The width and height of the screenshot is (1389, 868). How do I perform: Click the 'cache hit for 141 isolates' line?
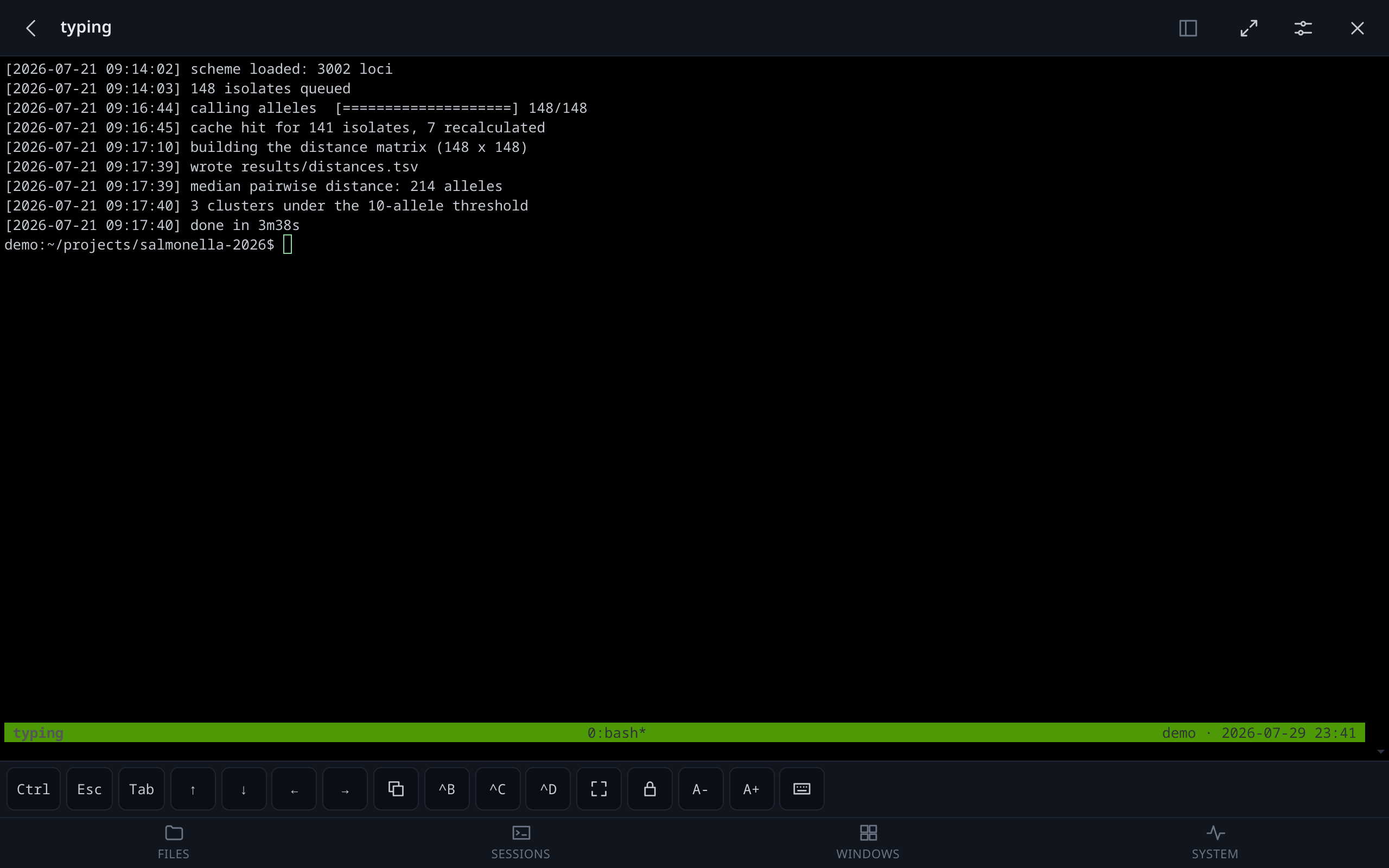coord(275,128)
